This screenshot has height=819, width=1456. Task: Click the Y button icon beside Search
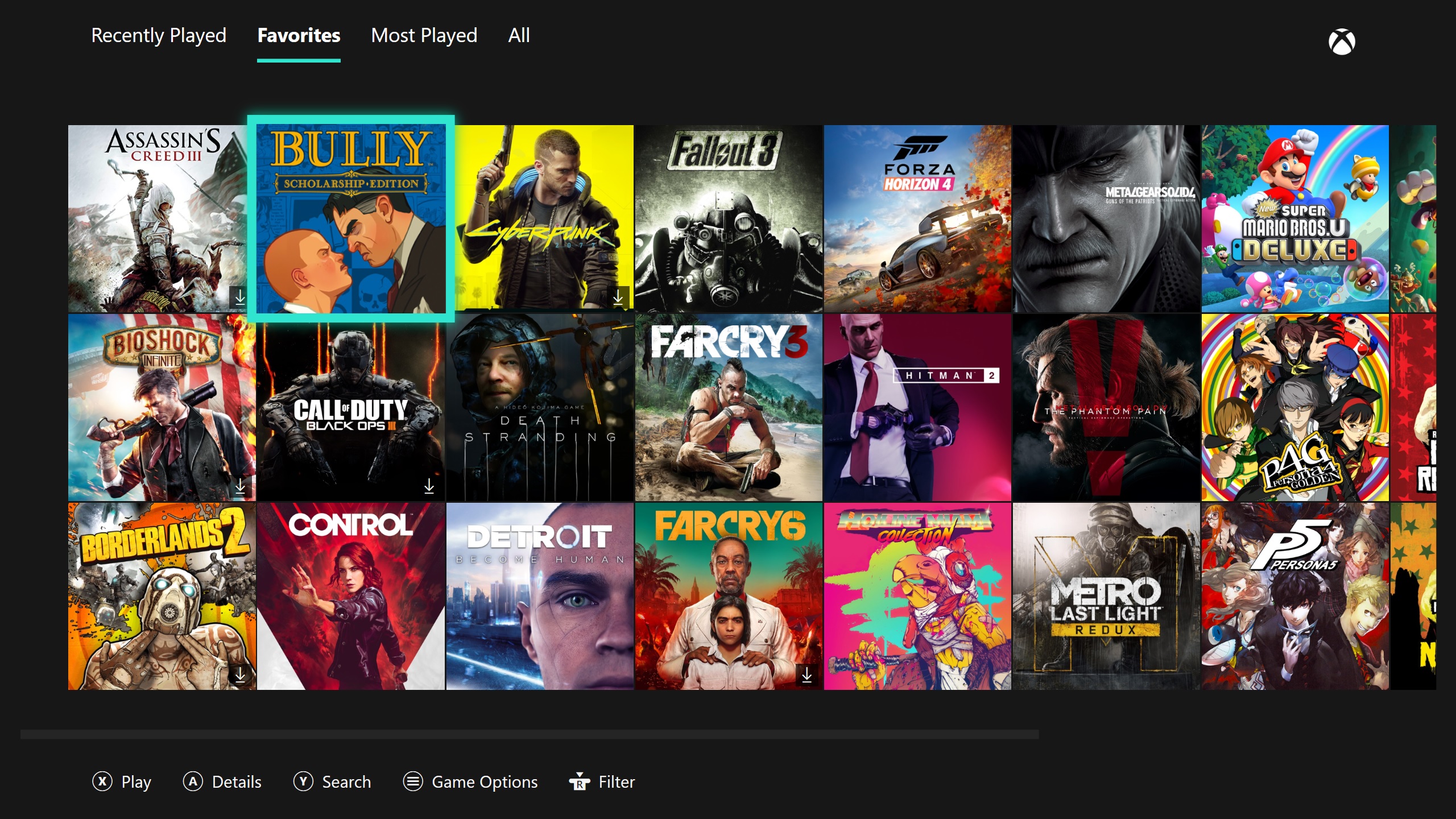[x=303, y=781]
